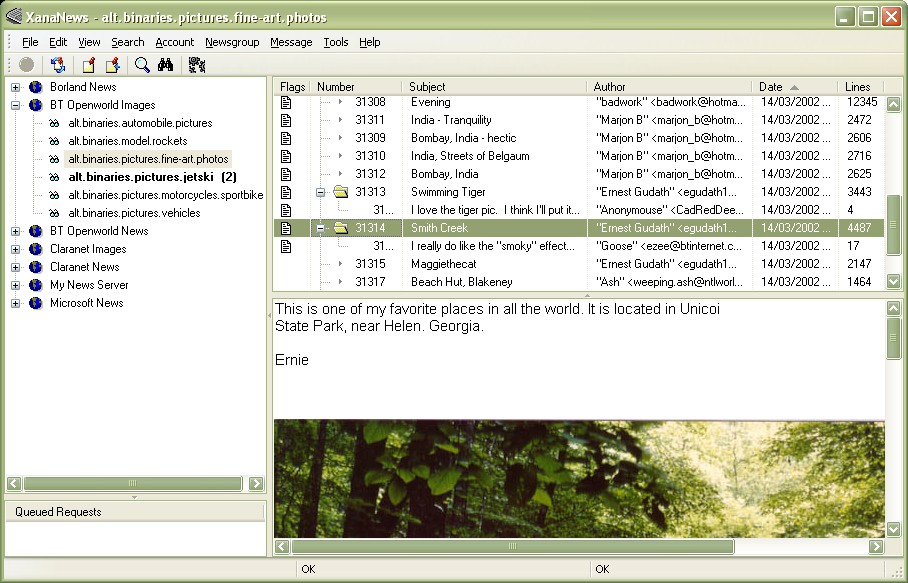Sort messages by the Author column header
The image size is (908, 583).
click(669, 87)
